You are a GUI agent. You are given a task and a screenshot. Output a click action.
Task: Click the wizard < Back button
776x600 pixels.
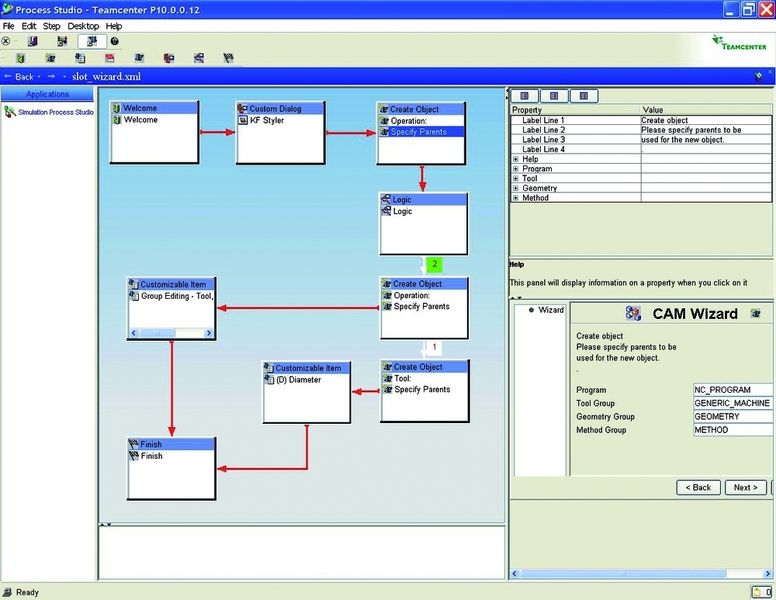coord(698,487)
